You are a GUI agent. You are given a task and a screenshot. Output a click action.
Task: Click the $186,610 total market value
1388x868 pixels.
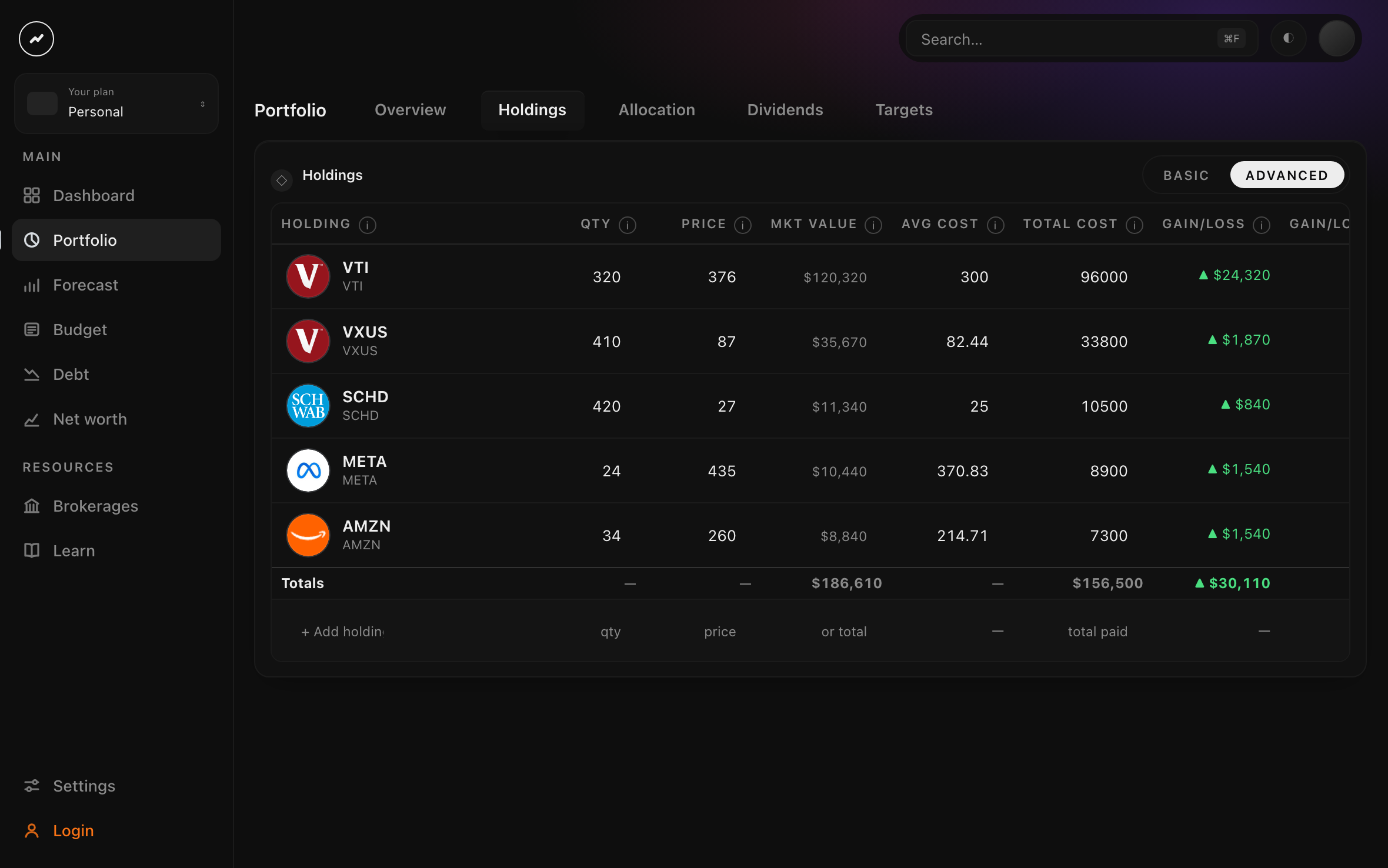847,583
